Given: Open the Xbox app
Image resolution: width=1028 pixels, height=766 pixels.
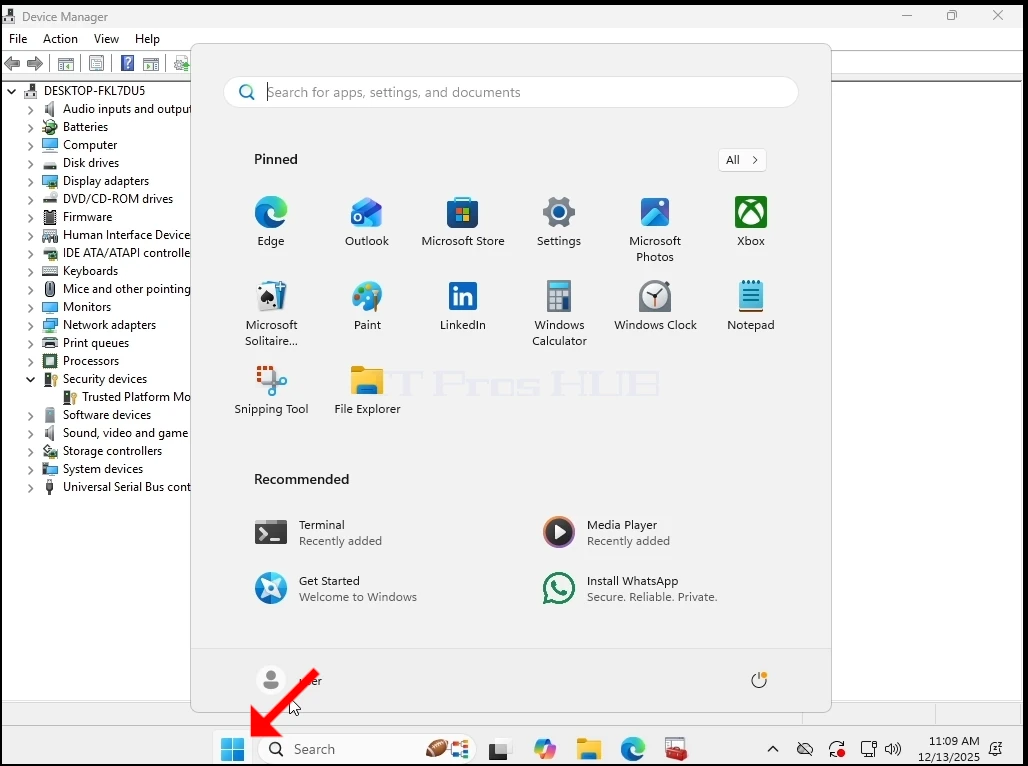Looking at the screenshot, I should (x=751, y=222).
